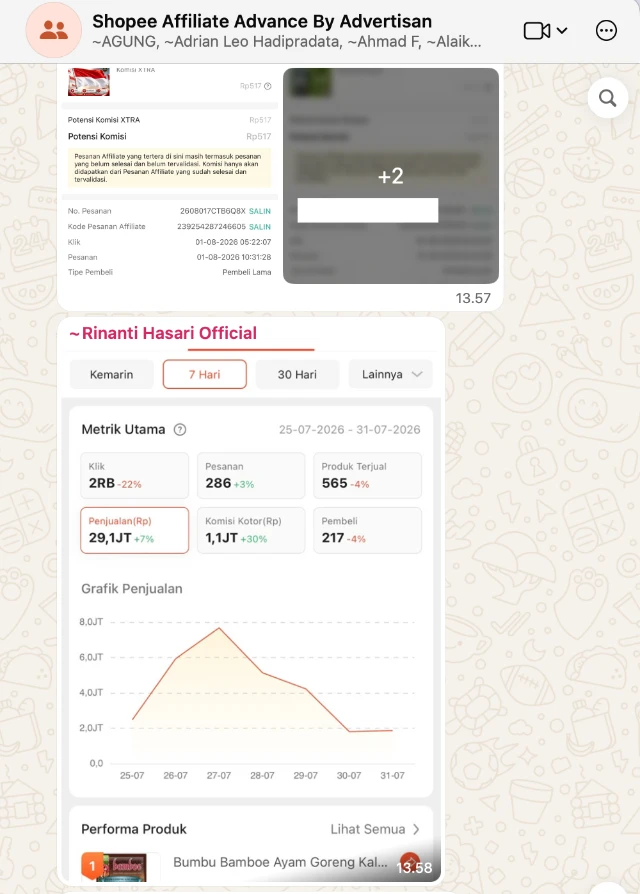Click the Grafik Penjualan heading
The image size is (640, 894).
(x=132, y=588)
